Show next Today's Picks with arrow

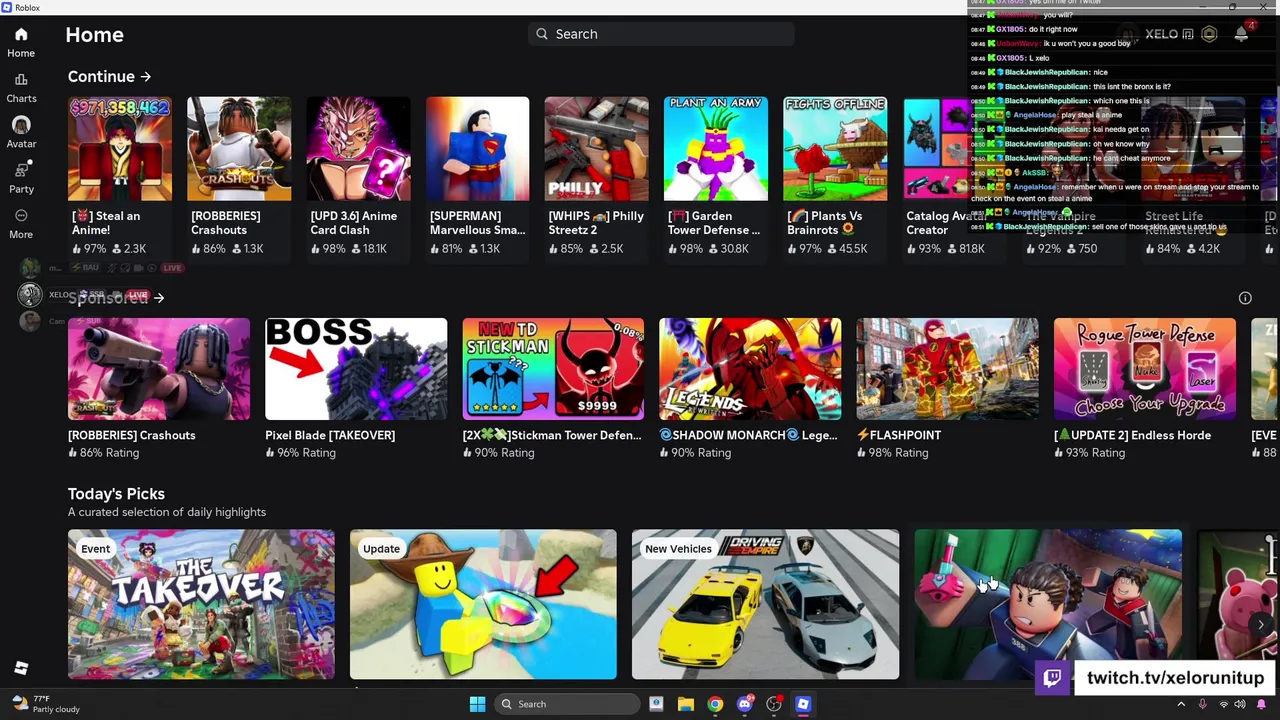(x=1262, y=624)
